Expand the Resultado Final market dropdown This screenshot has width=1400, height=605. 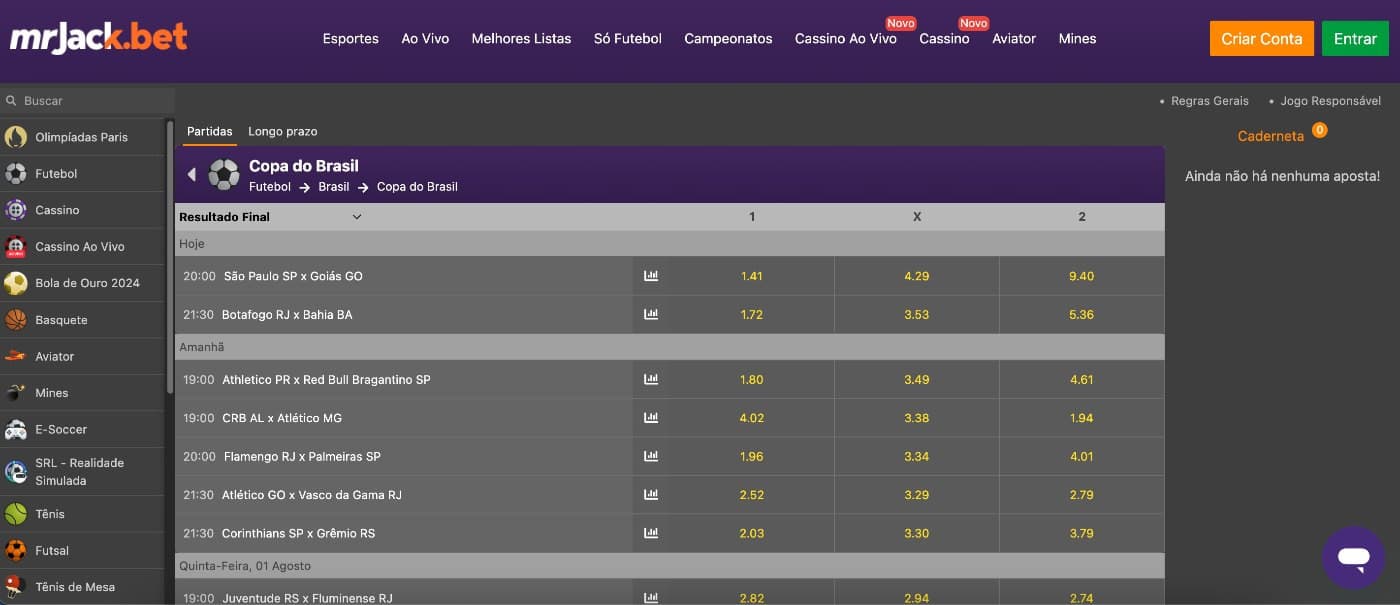(x=357, y=217)
